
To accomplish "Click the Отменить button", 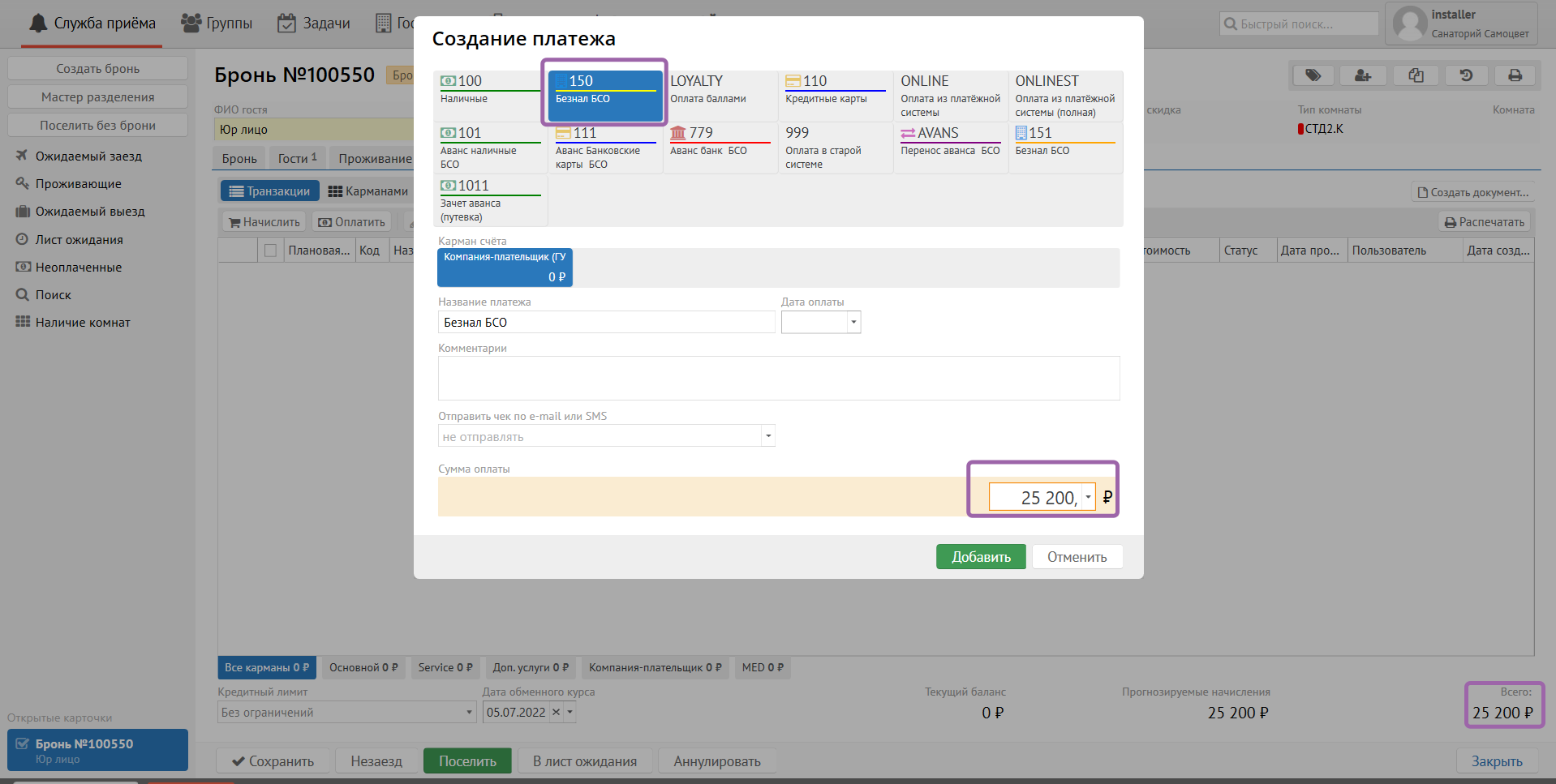I will [1077, 557].
